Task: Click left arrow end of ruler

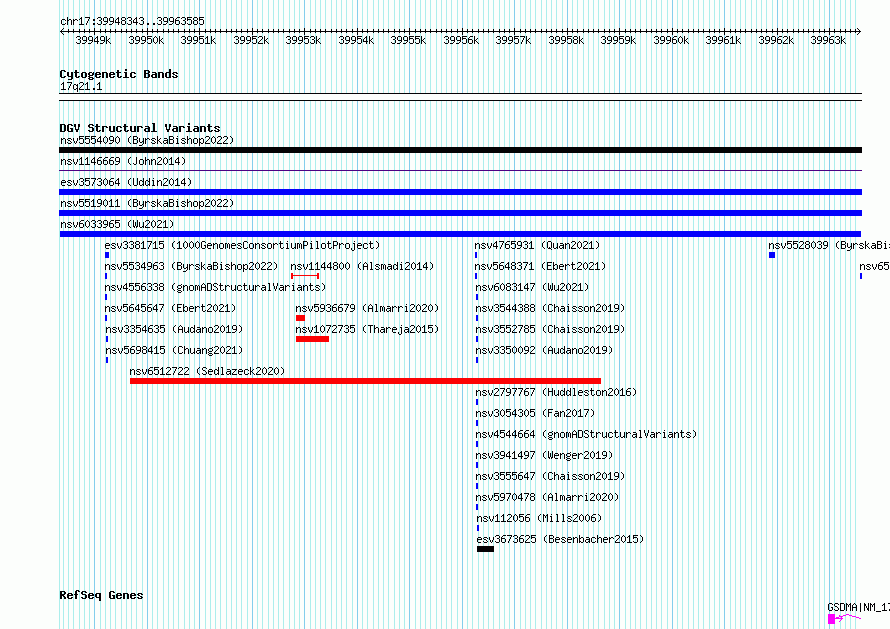Action: point(62,32)
